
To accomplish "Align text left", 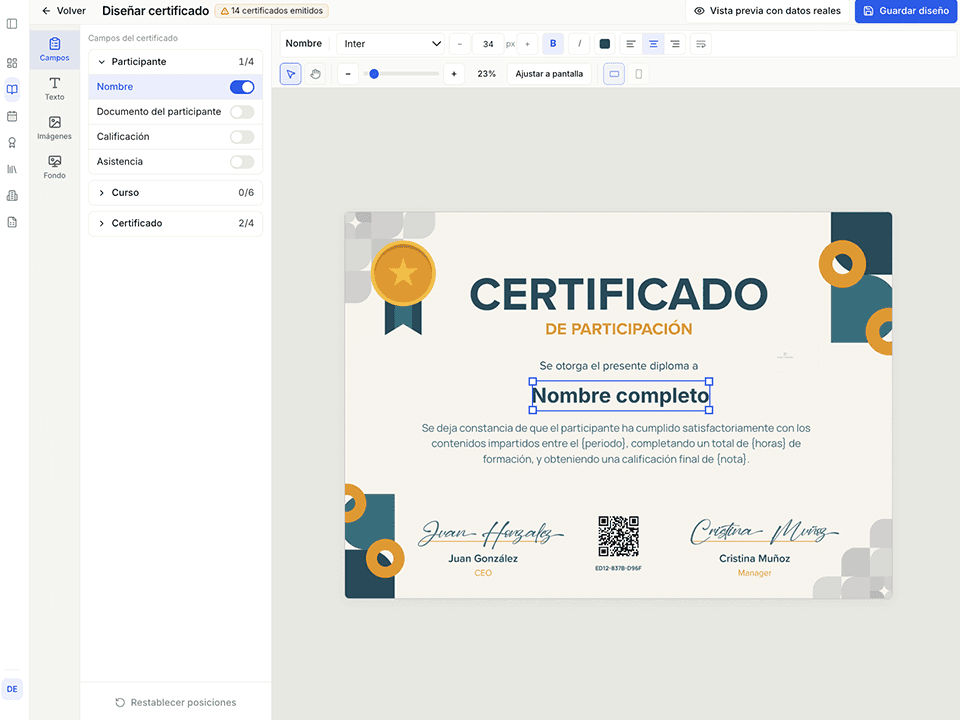I will [x=631, y=43].
